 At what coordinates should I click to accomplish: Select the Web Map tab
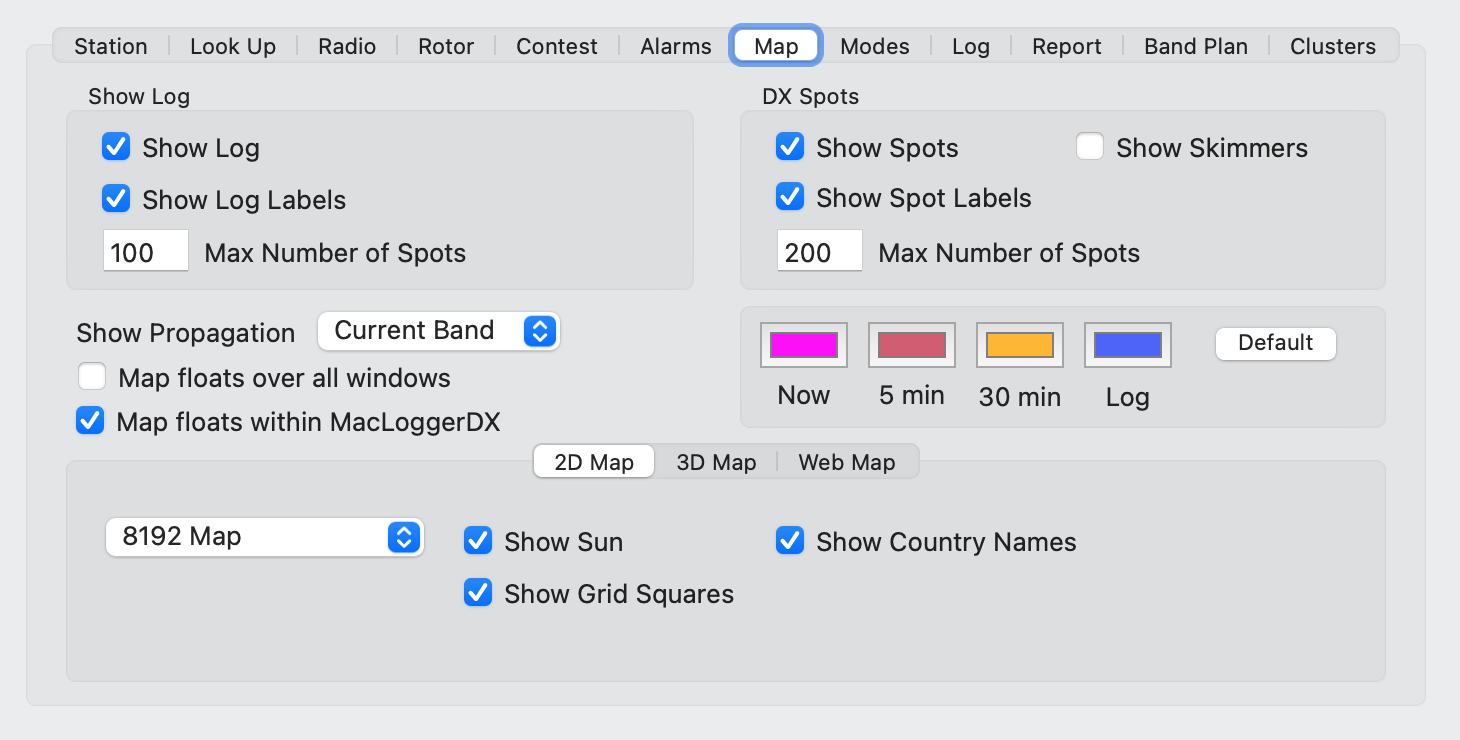pyautogui.click(x=847, y=461)
